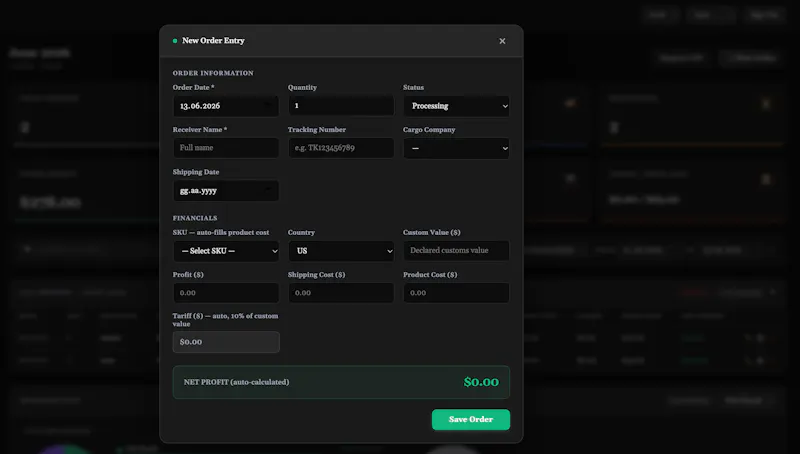
Task: Open the Select SKU dropdown
Action: point(226,251)
